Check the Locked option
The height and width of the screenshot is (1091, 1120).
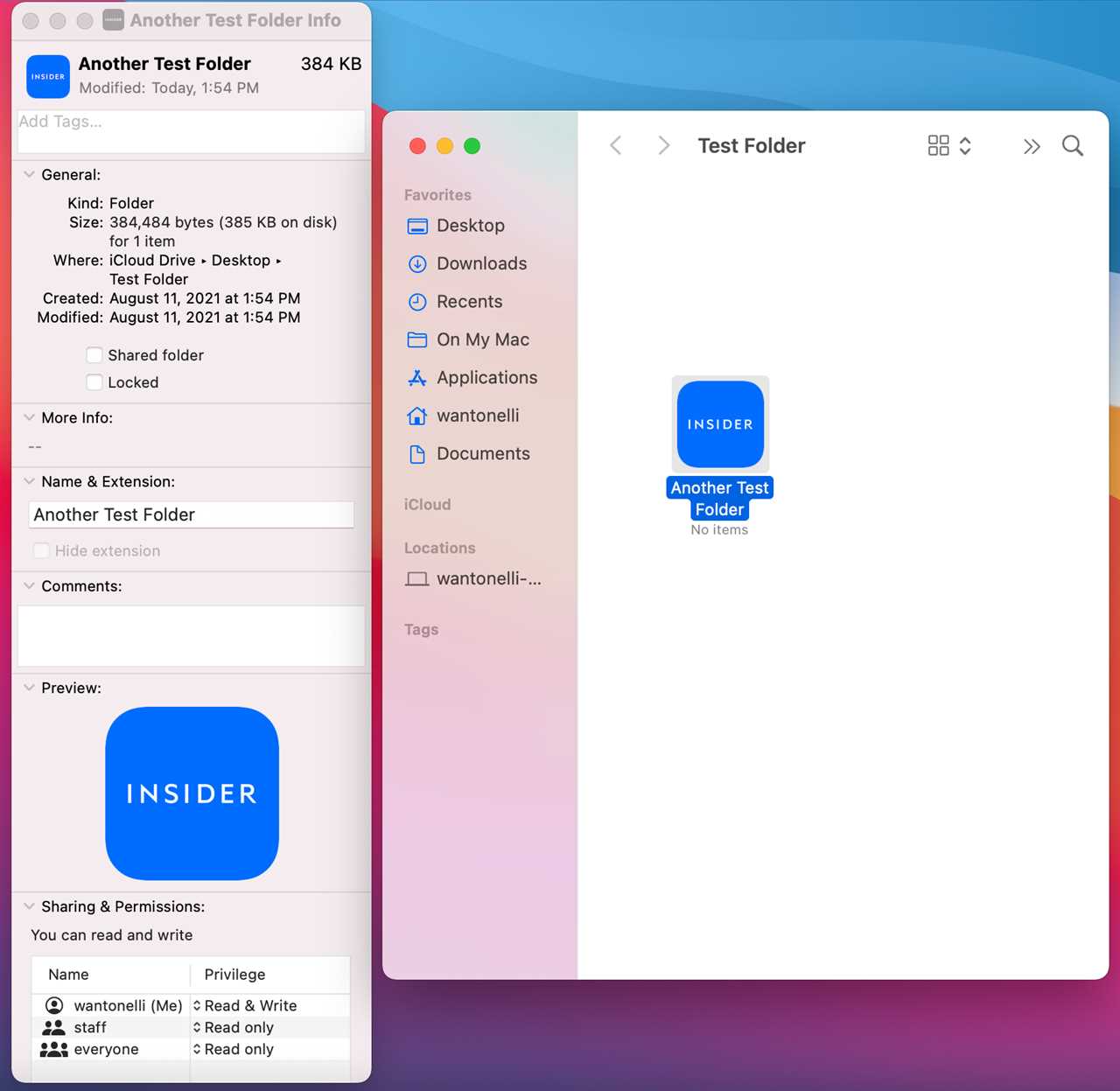[94, 382]
